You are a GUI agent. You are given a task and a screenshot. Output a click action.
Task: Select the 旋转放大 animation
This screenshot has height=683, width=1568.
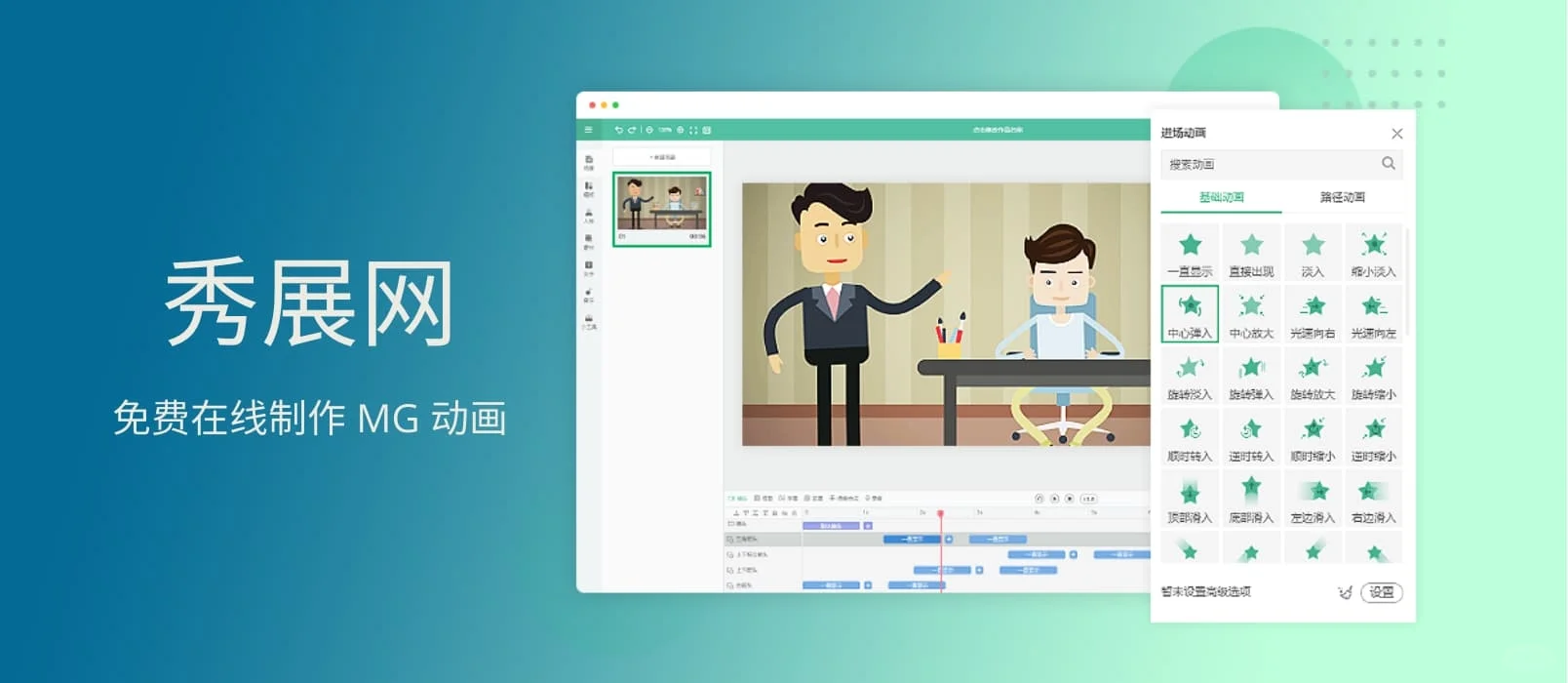point(1313,375)
